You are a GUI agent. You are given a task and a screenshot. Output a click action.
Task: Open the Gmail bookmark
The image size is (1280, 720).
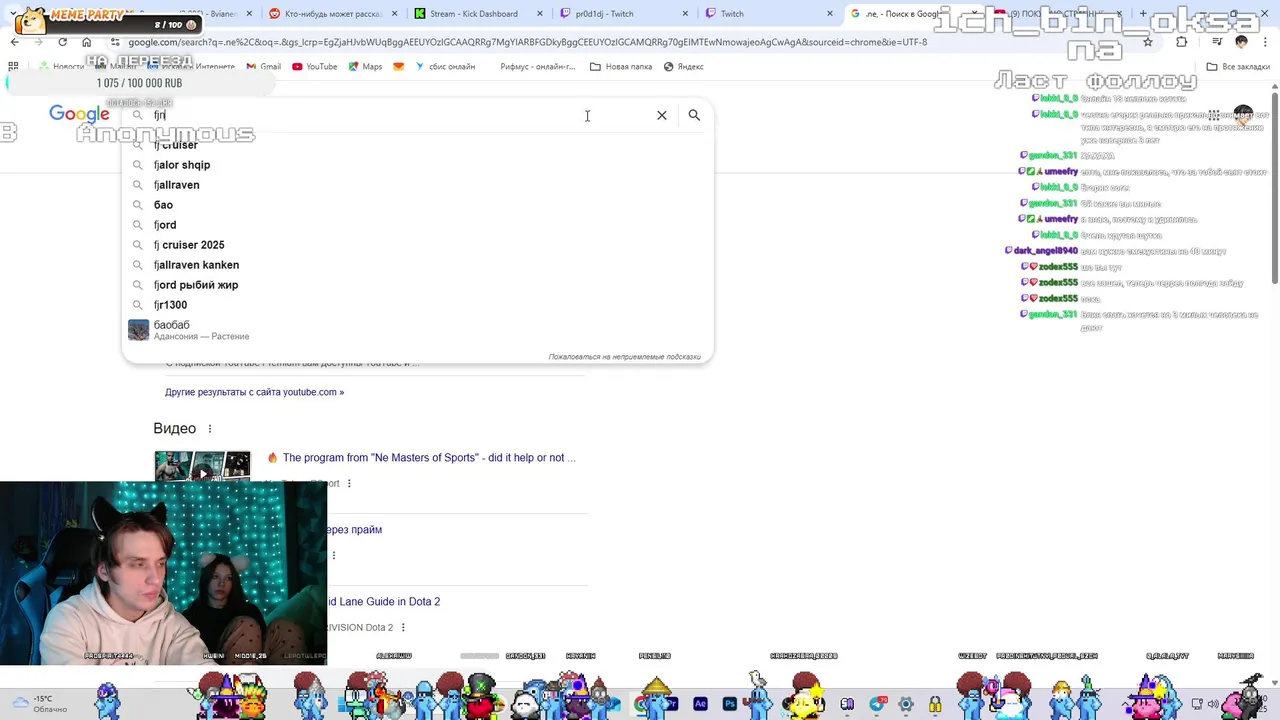click(x=263, y=67)
